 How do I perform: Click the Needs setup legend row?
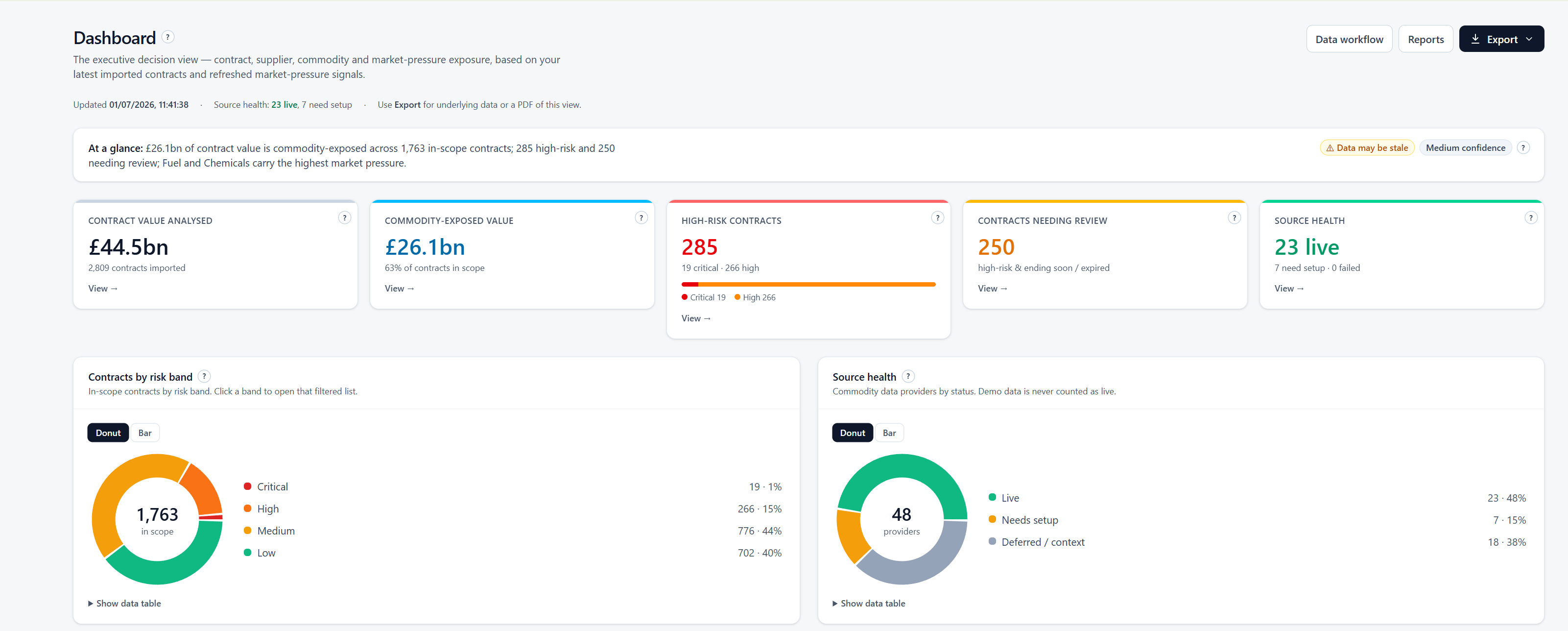(x=1258, y=519)
